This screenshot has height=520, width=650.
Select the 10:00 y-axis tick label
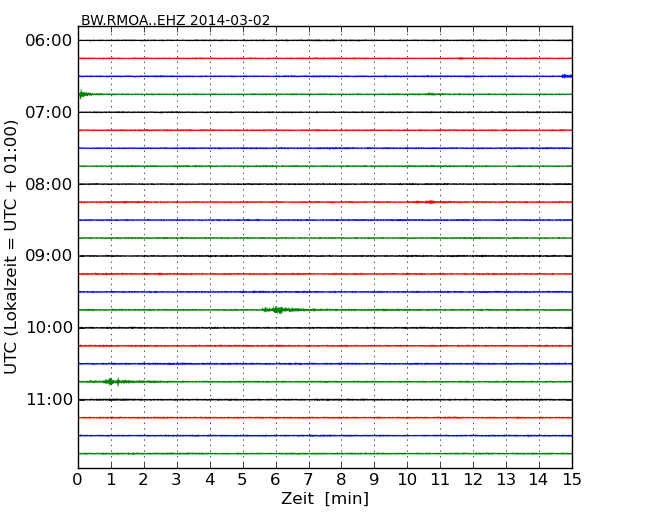49,328
